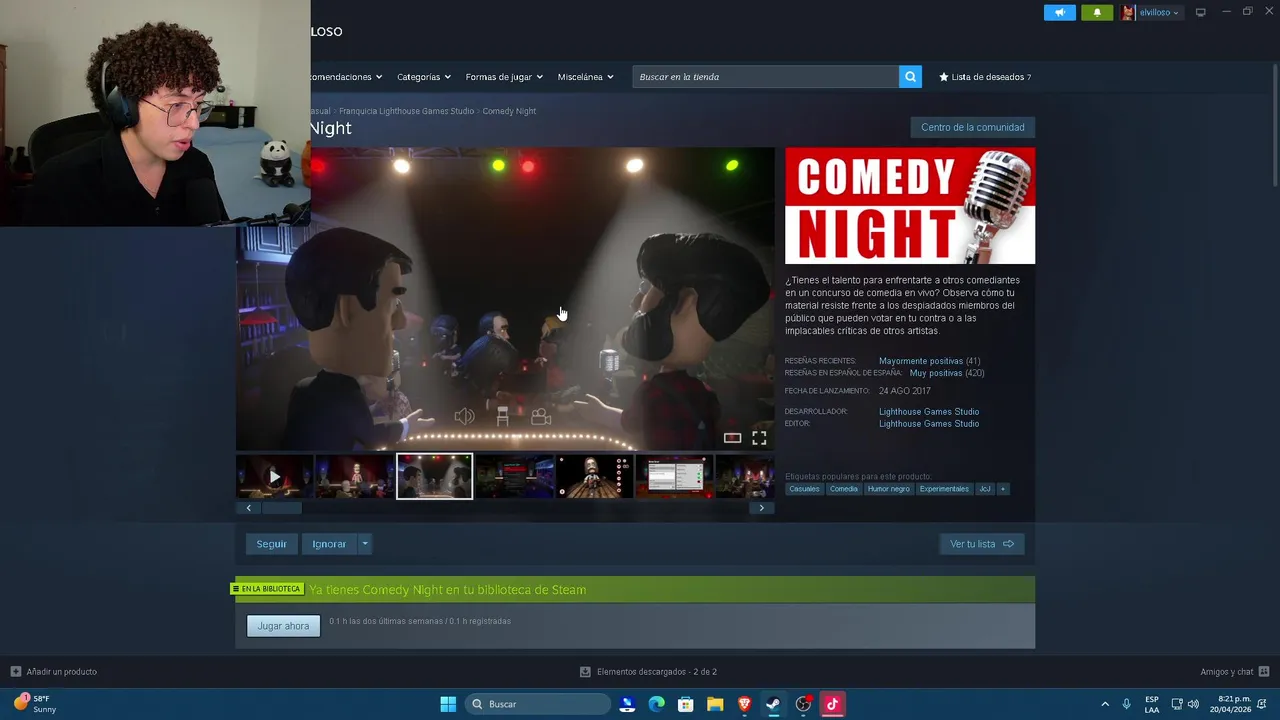Focus the Buscar en la tienda field
Screen dimensions: 1280x720
765,77
